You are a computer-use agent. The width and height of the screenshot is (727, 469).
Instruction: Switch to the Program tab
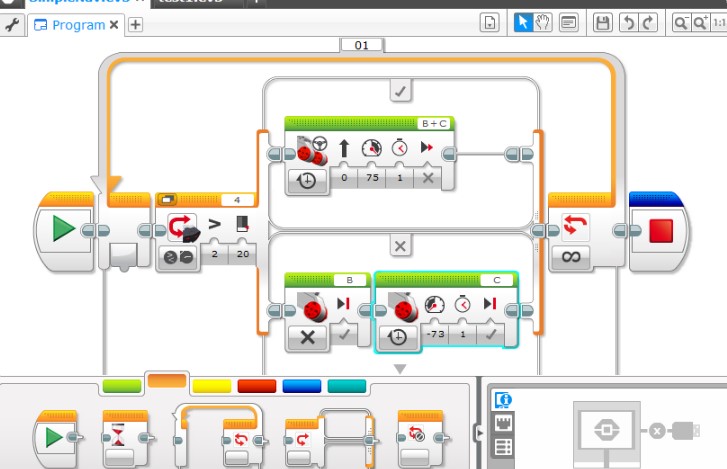[69, 25]
